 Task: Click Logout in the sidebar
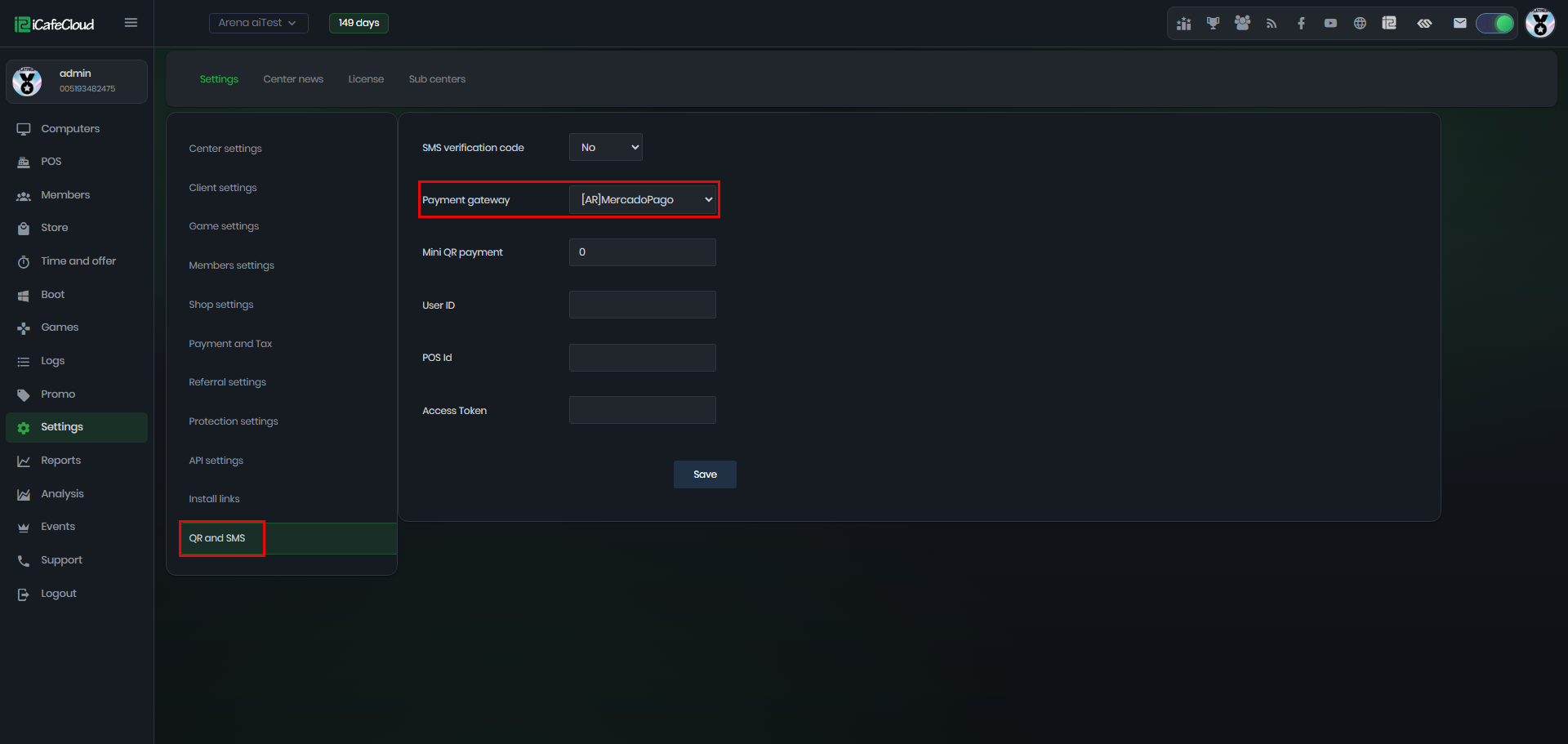77,594
